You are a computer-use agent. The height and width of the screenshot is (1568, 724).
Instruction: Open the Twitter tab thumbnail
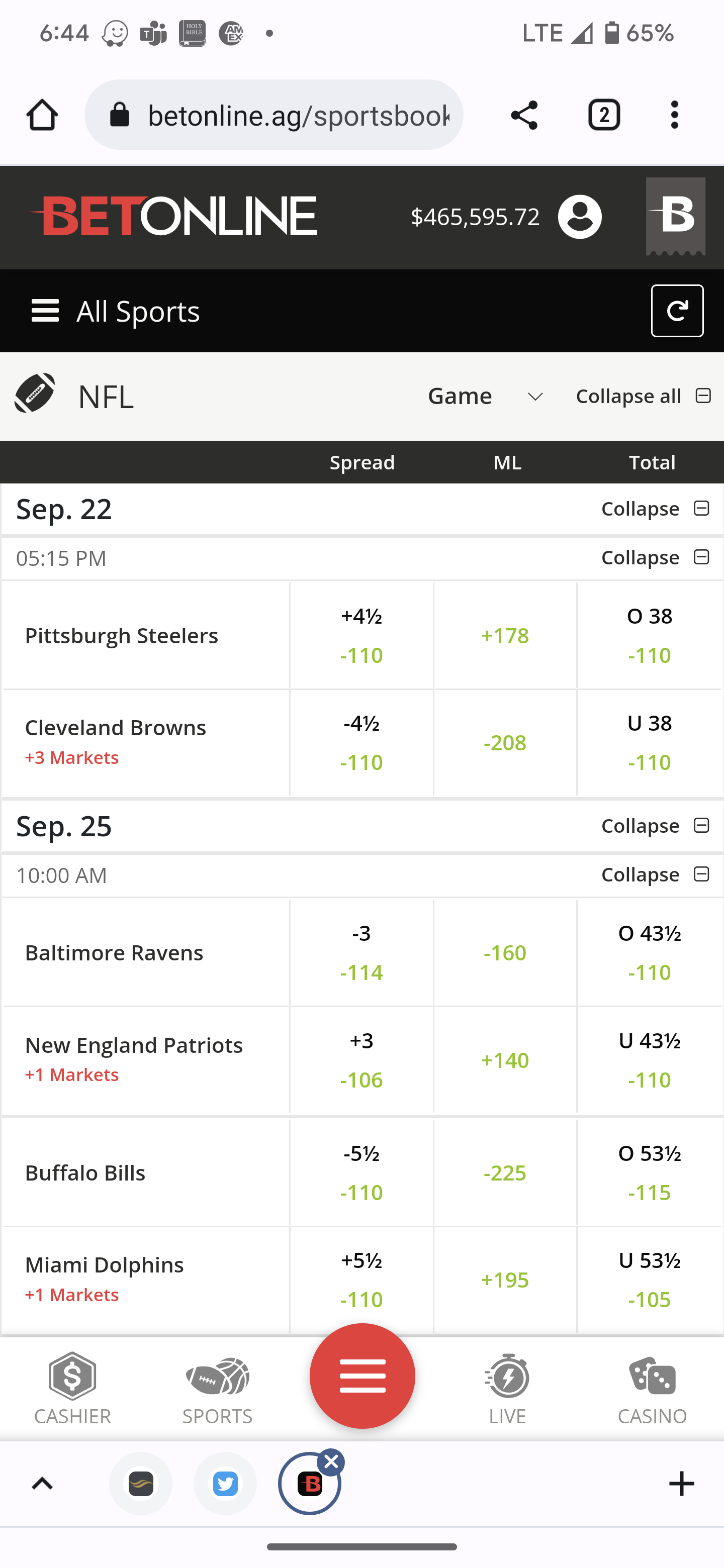pyautogui.click(x=225, y=1484)
